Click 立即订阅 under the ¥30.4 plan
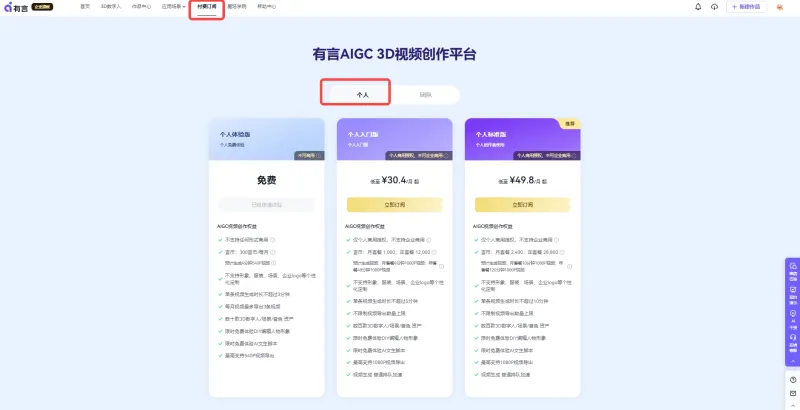This screenshot has width=800, height=410. pos(394,204)
